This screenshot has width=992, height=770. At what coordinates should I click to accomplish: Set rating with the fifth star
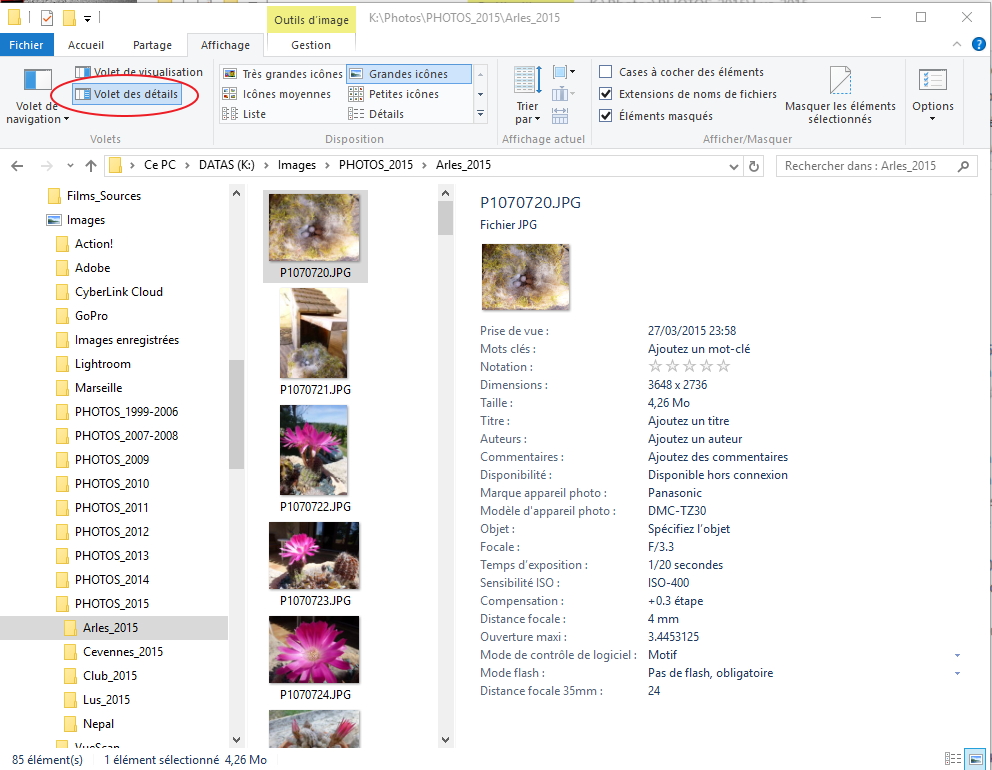pos(724,367)
